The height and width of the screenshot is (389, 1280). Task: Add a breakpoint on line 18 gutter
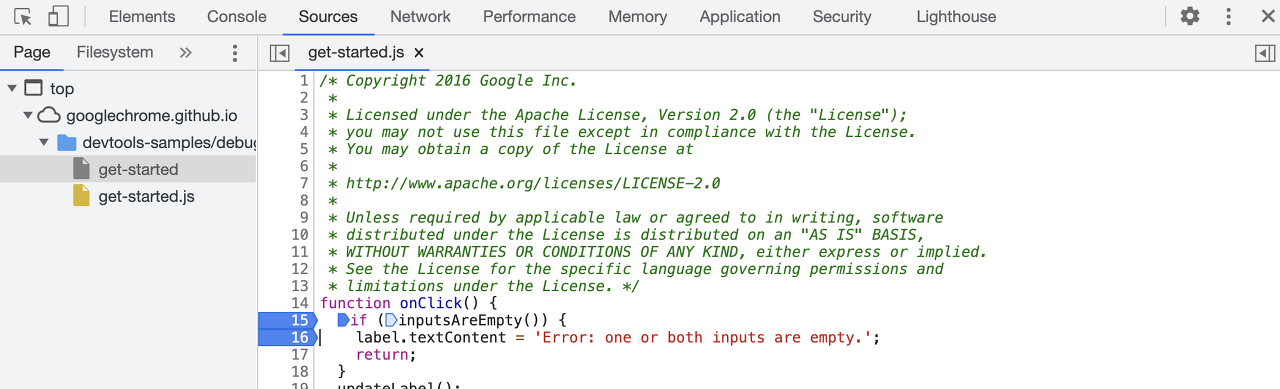click(299, 371)
